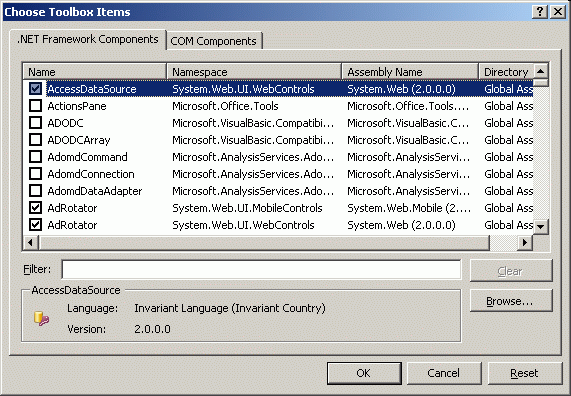Sort by the Name column header
Viewport: 571px width, 396px height.
tap(95, 71)
